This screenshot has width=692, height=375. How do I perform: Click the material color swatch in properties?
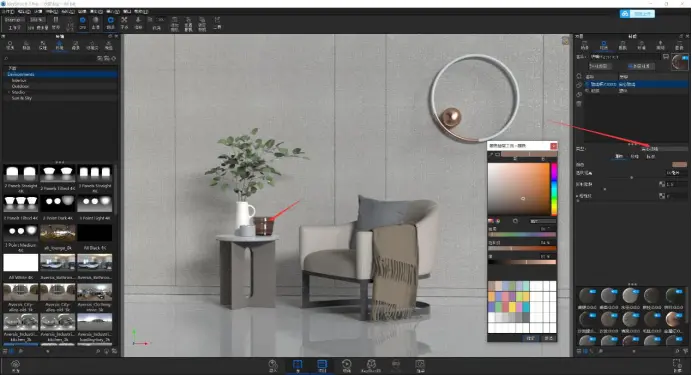coord(679,165)
